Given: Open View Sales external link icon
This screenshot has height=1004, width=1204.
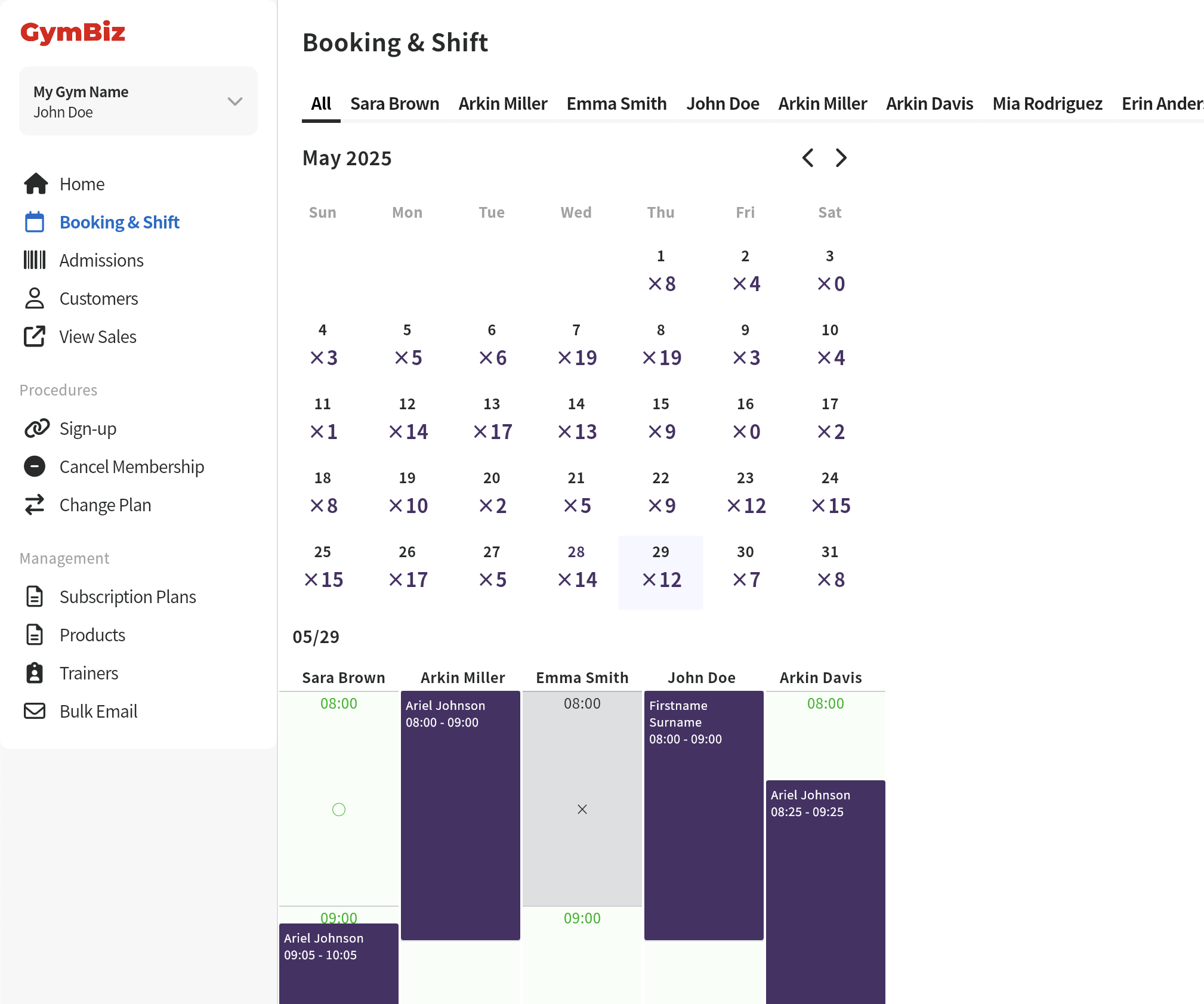Looking at the screenshot, I should coord(35,336).
